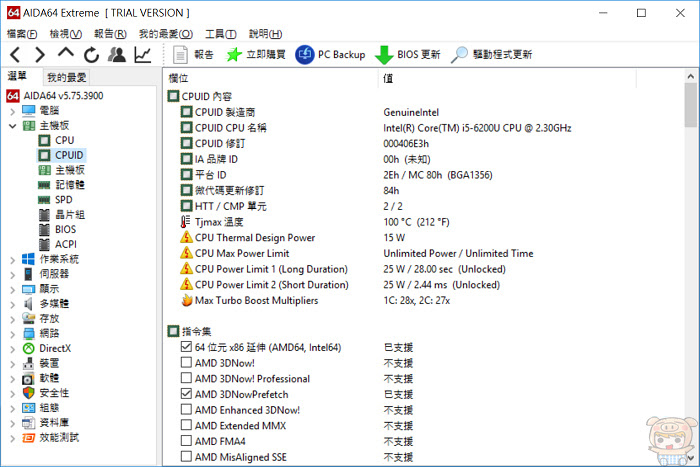700x467 pixels.
Task: Open the 我的最愛(O) menu
Action: point(166,34)
